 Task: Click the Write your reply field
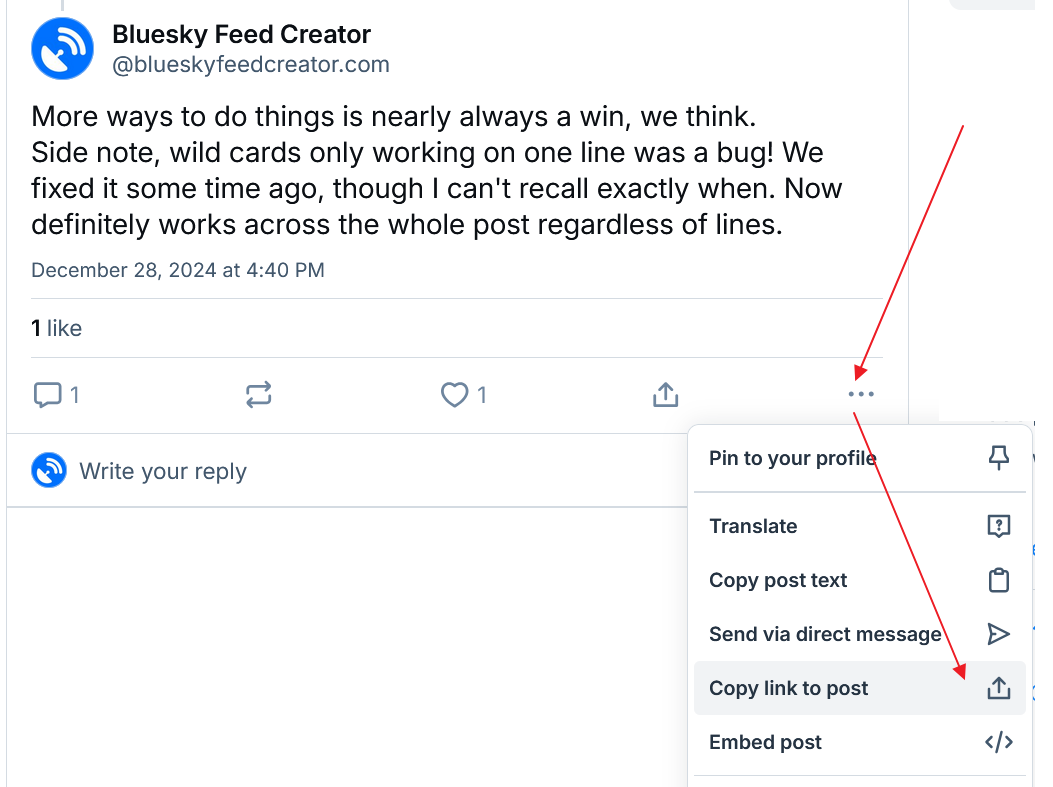pos(163,470)
